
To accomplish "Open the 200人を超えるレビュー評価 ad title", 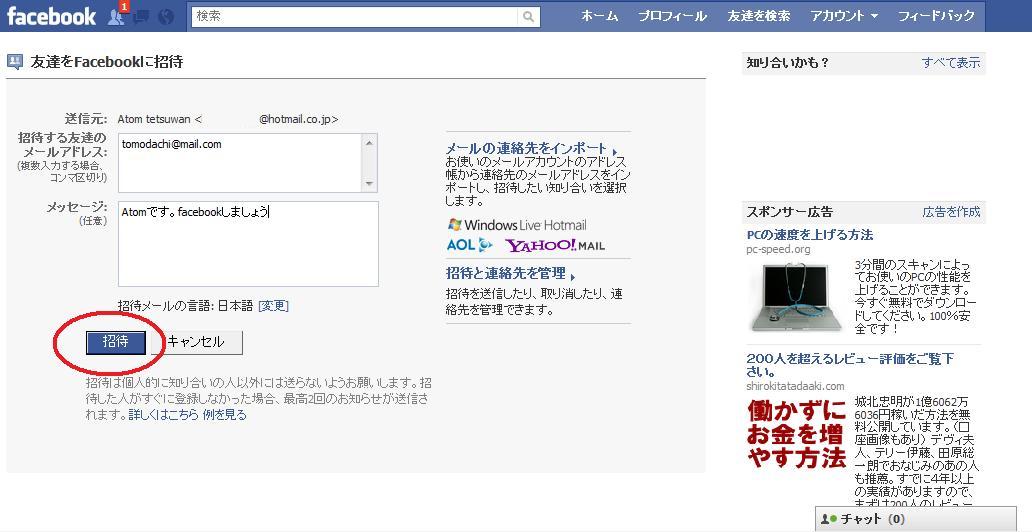I will pos(849,365).
